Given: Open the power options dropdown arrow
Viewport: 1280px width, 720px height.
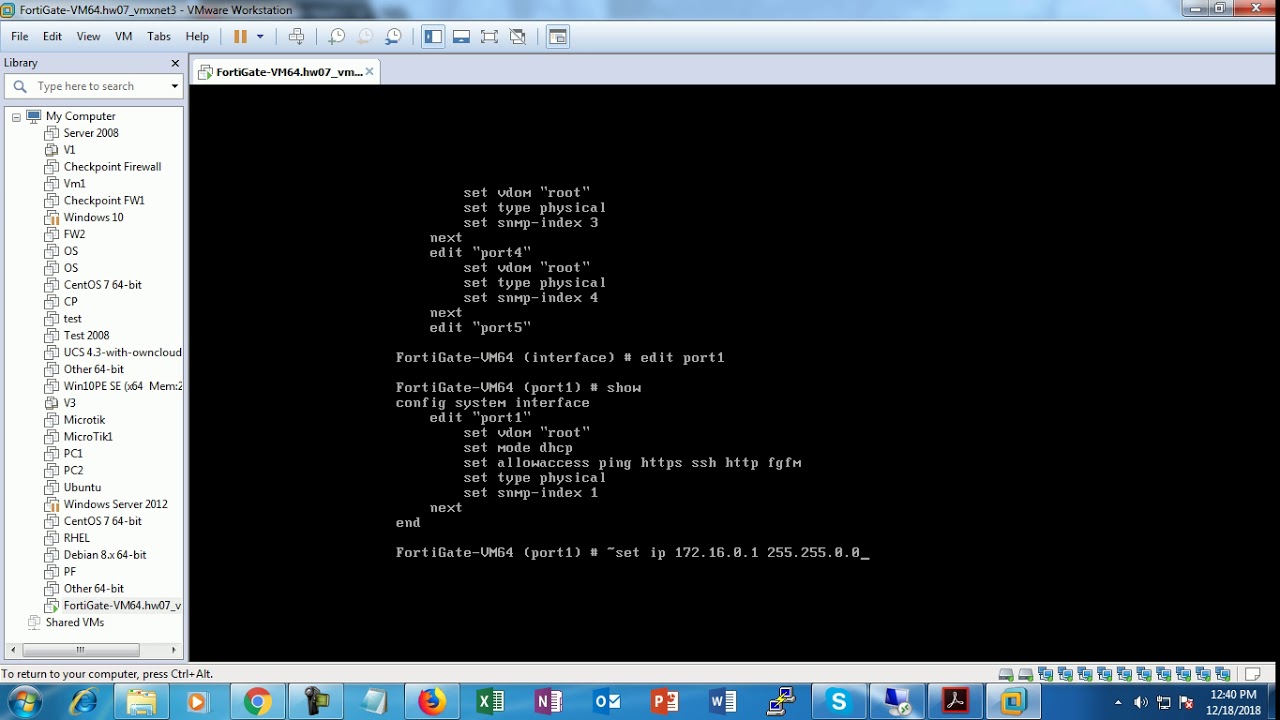Looking at the screenshot, I should click(260, 36).
